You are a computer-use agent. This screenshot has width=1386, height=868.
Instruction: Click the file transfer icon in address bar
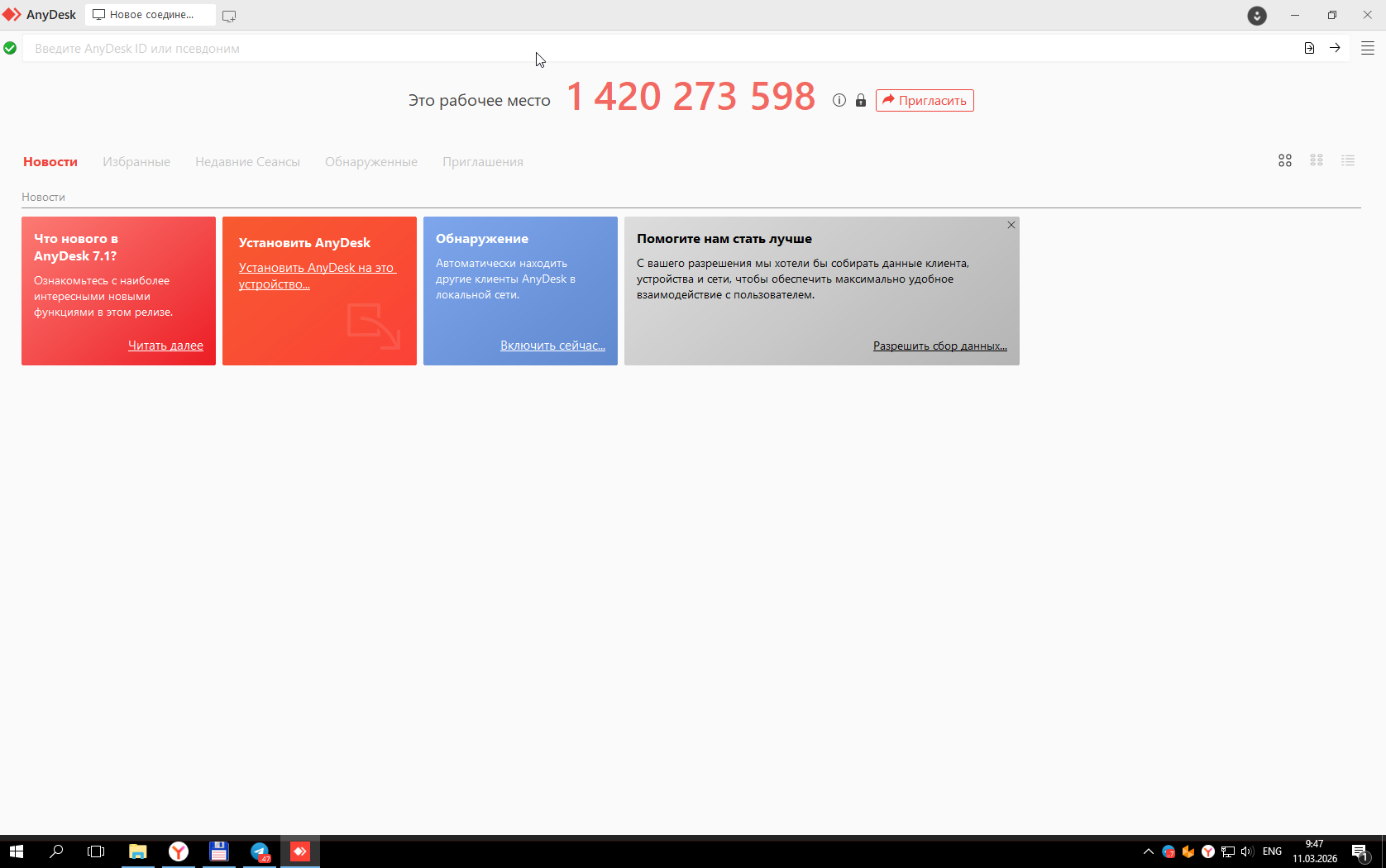click(1309, 48)
